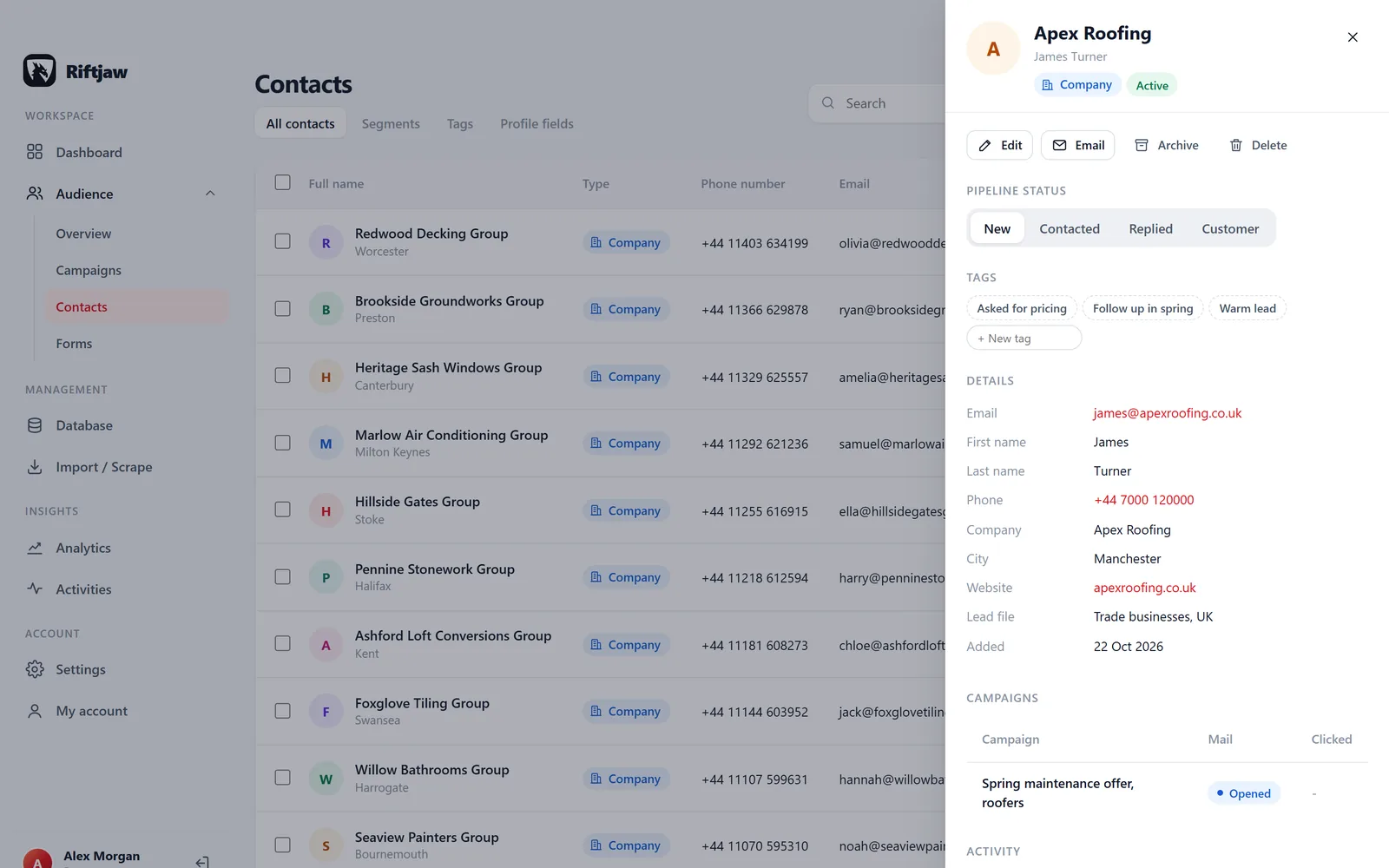The width and height of the screenshot is (1389, 868).
Task: Set pipeline status to Replied
Action: [x=1150, y=228]
